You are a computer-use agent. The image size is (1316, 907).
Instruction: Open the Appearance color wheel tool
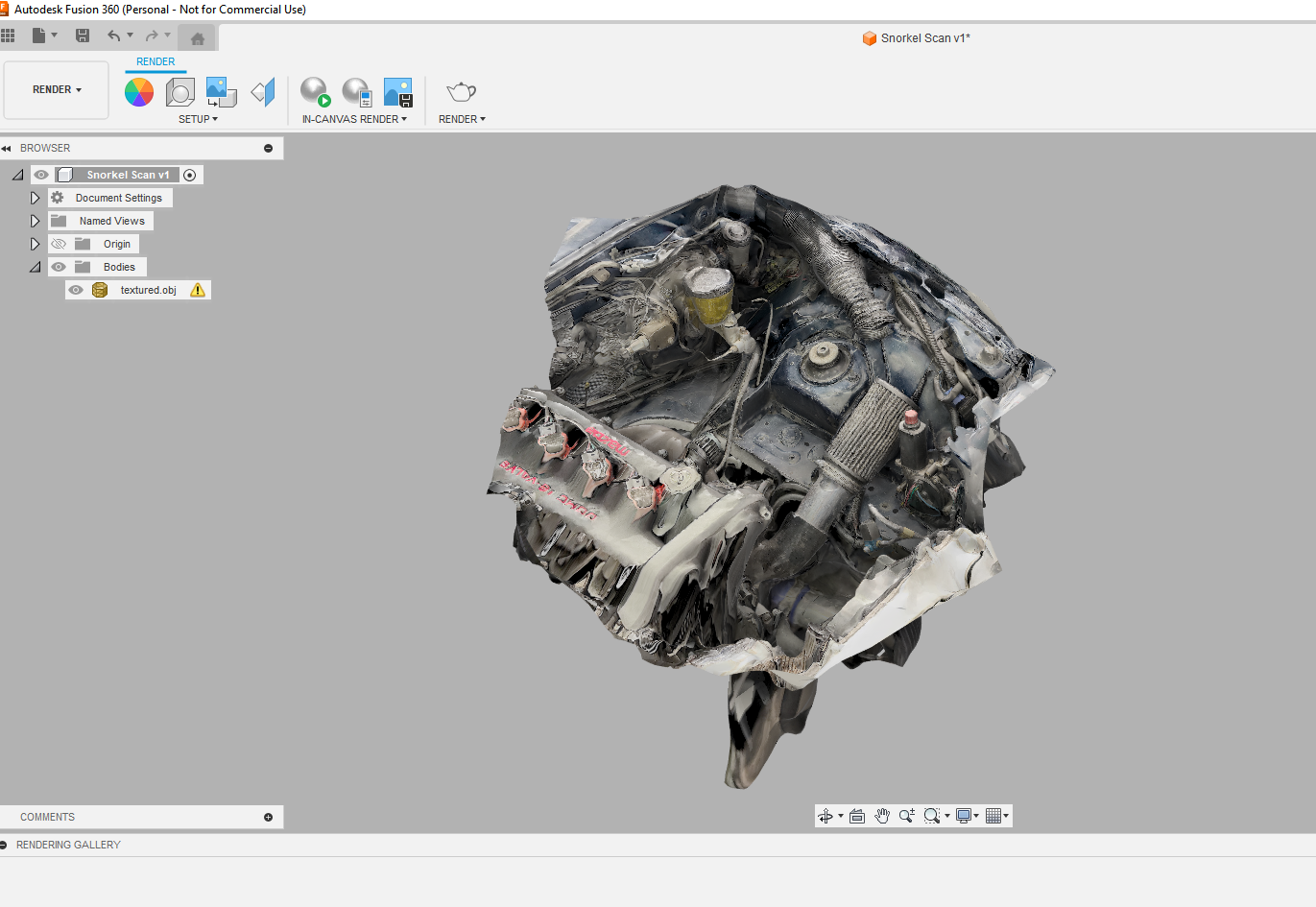pos(138,92)
